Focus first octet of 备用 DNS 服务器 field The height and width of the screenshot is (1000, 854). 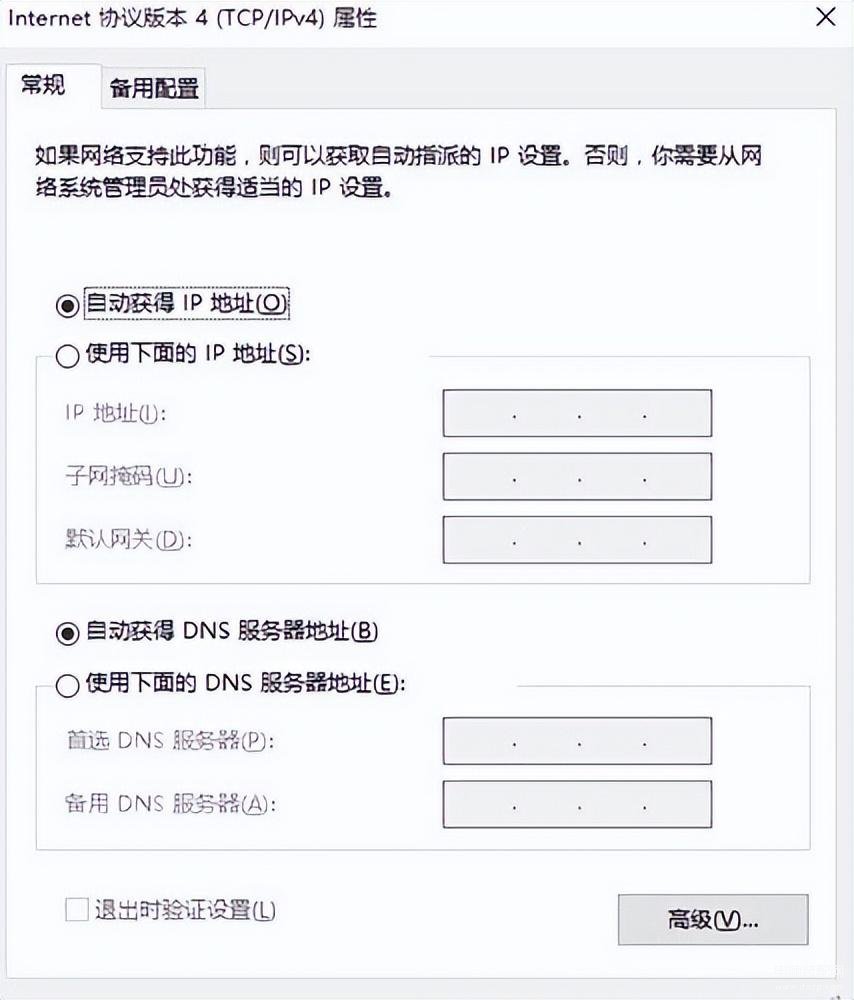coord(479,804)
